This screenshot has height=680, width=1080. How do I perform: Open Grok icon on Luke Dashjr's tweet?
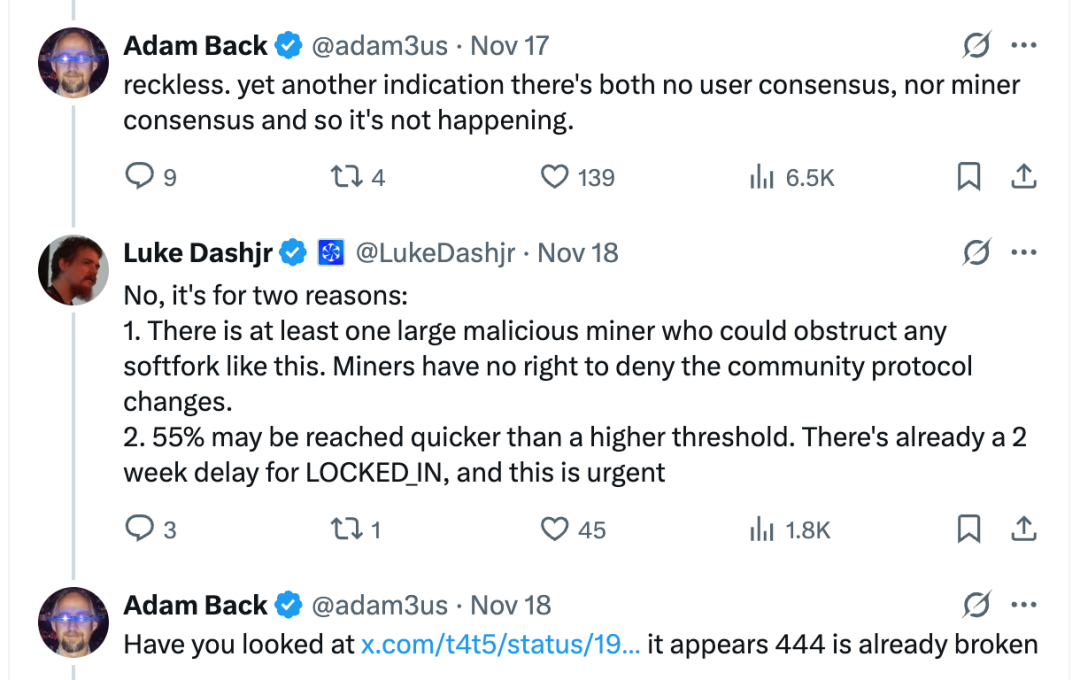coord(975,254)
